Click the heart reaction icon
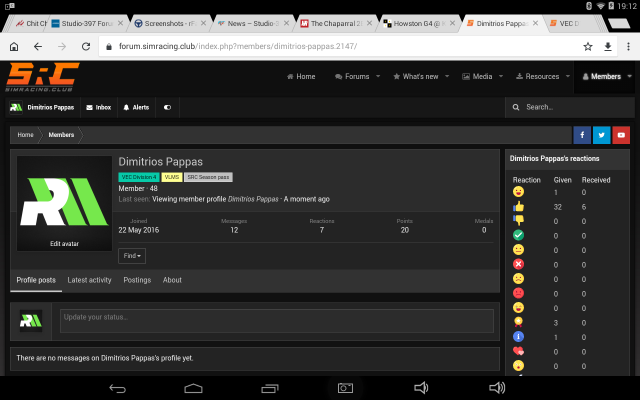The image size is (640, 400). click(x=518, y=351)
